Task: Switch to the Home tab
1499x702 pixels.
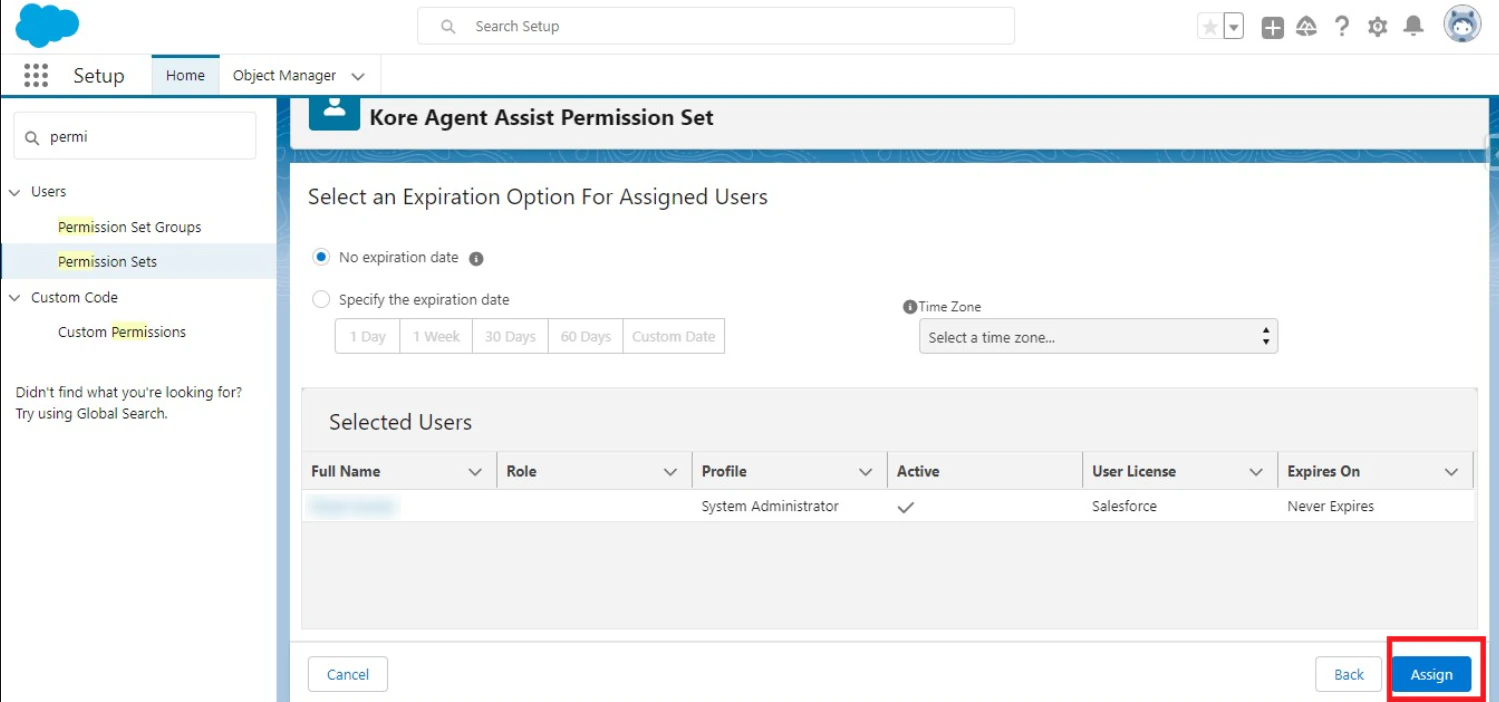Action: [185, 74]
